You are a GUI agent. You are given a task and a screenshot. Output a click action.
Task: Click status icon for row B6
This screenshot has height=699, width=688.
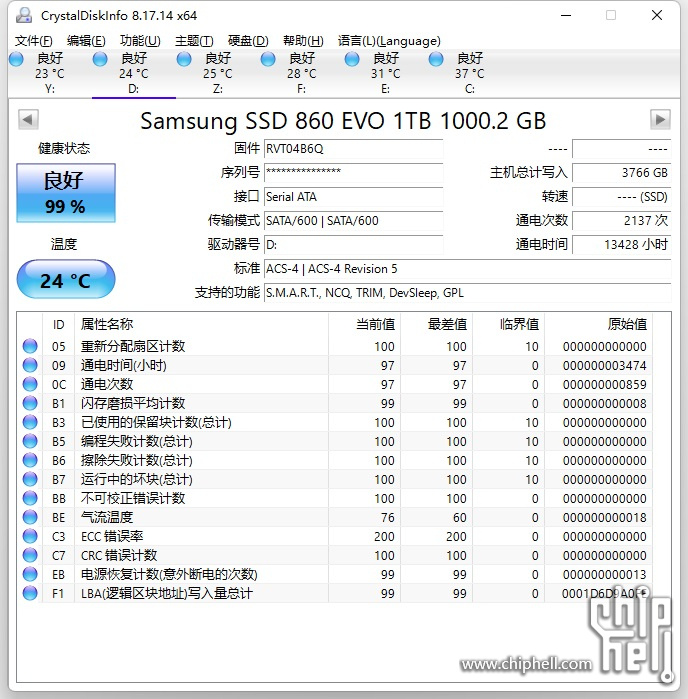[x=30, y=460]
